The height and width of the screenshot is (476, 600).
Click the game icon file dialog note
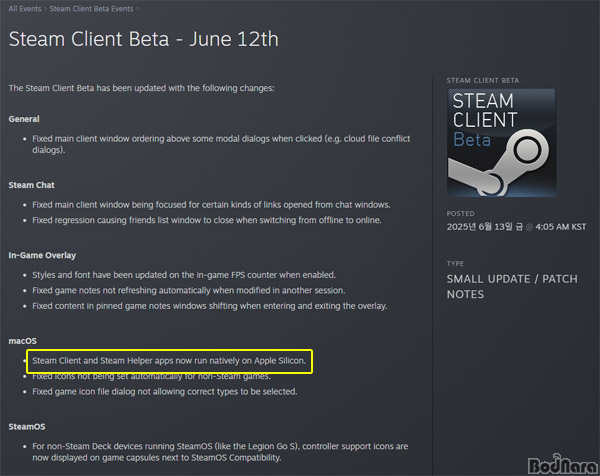coord(165,391)
